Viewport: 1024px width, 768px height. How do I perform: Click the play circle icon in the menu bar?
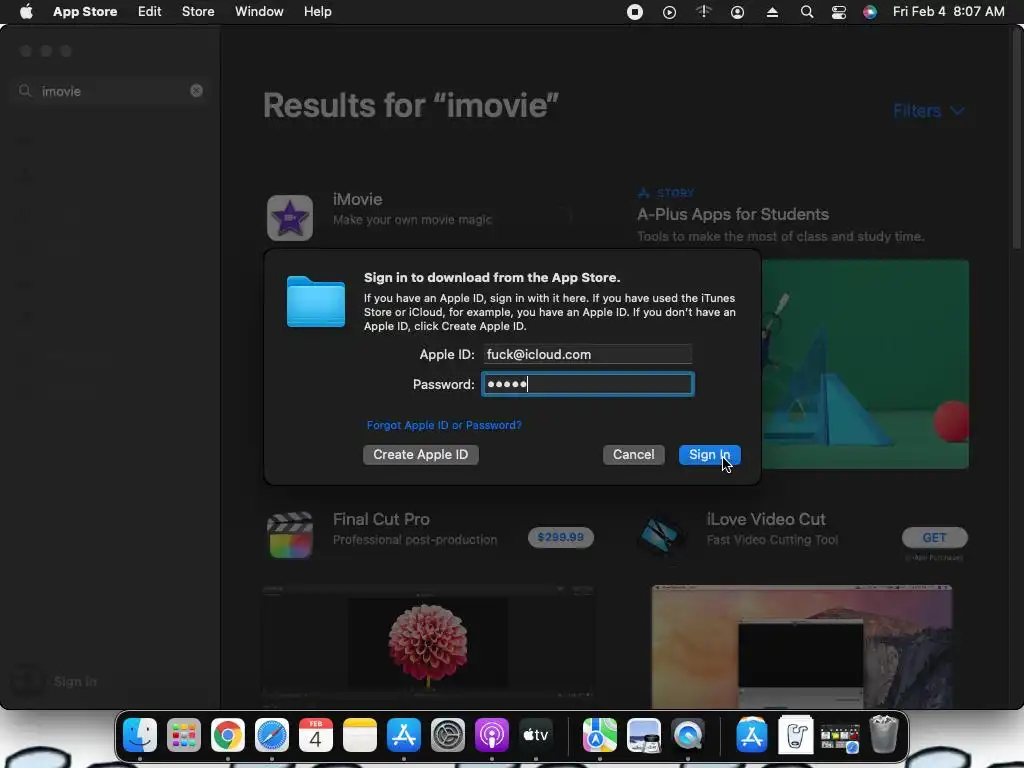(x=669, y=12)
